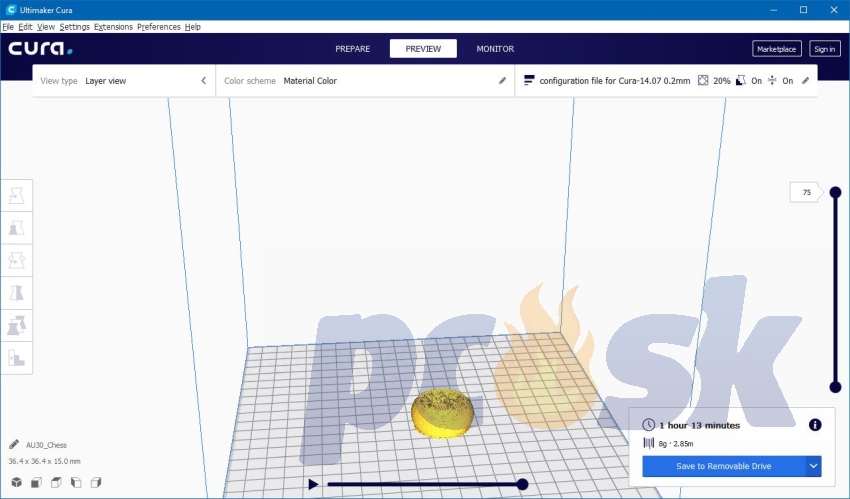The height and width of the screenshot is (499, 850).
Task: Switch to top view cube icon
Action: pos(56,482)
